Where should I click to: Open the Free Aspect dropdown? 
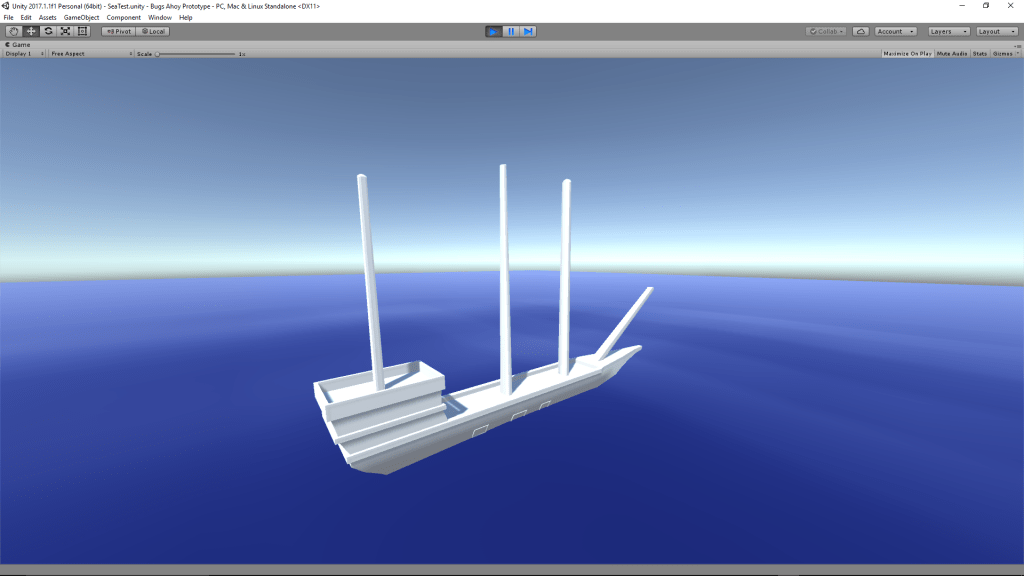[90, 53]
